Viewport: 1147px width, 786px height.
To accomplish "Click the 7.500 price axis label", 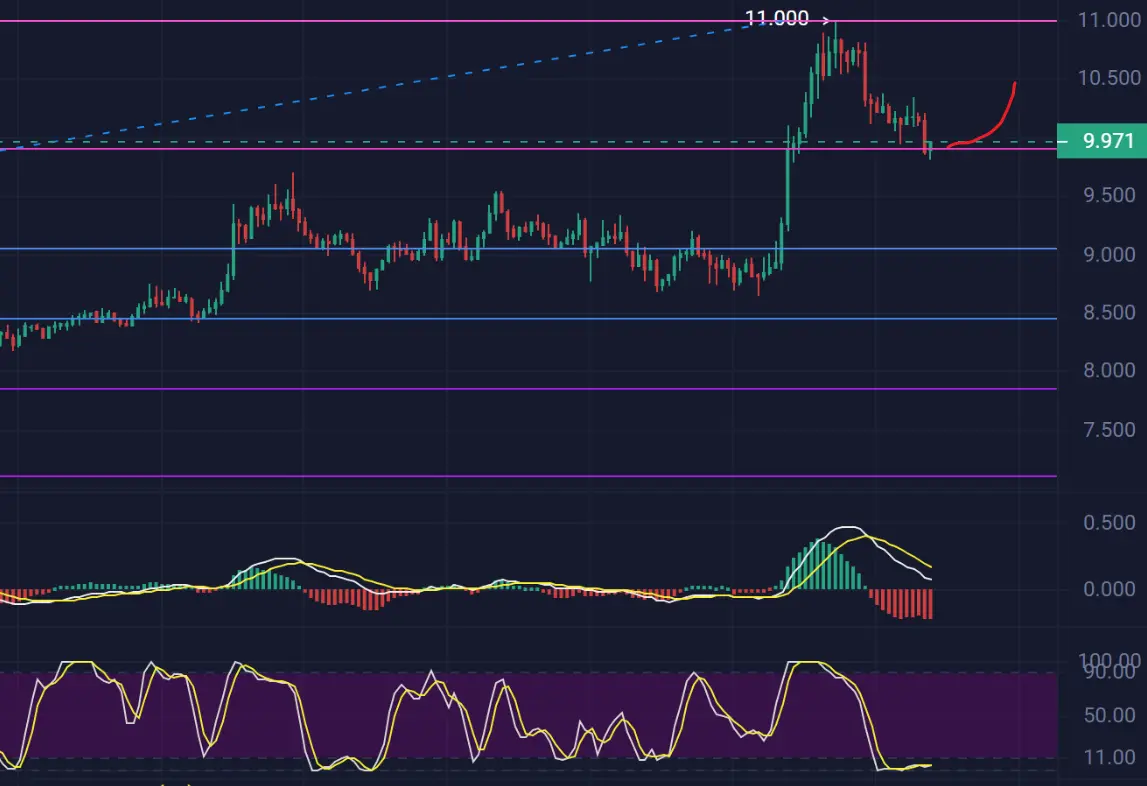I will click(x=1109, y=430).
